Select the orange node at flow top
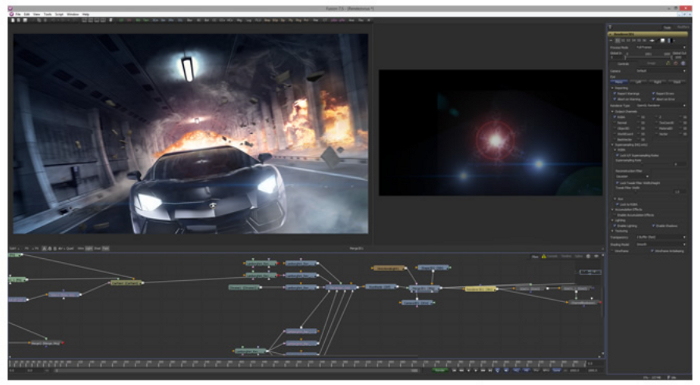Image resolution: width=700 pixels, height=385 pixels. coord(388,268)
